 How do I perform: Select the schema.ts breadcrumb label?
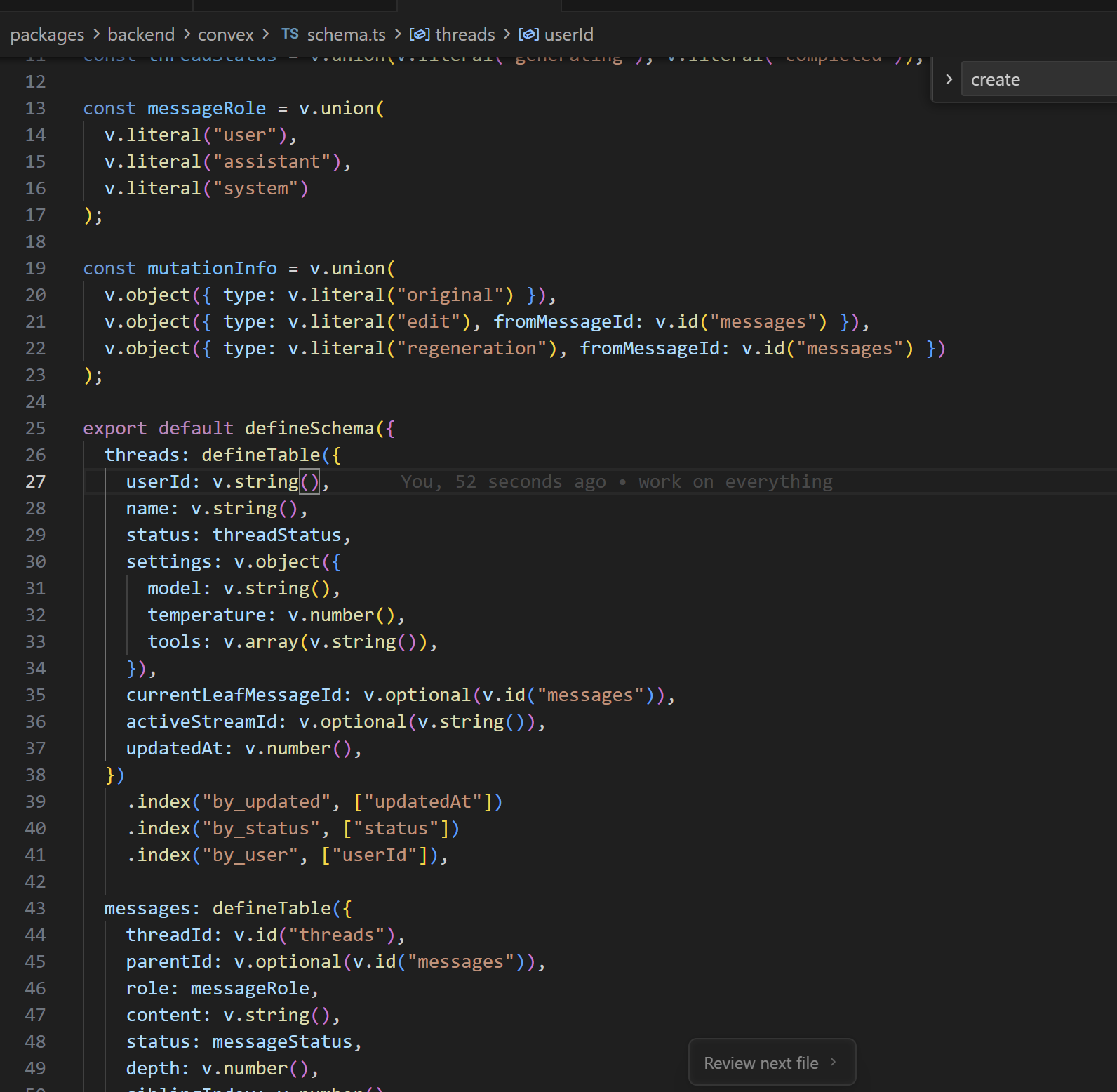pyautogui.click(x=346, y=34)
